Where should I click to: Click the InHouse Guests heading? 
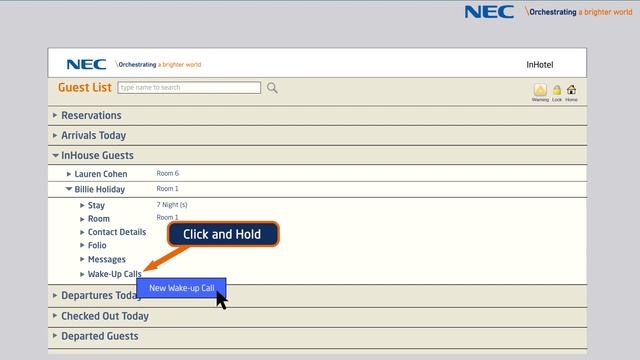point(97,156)
